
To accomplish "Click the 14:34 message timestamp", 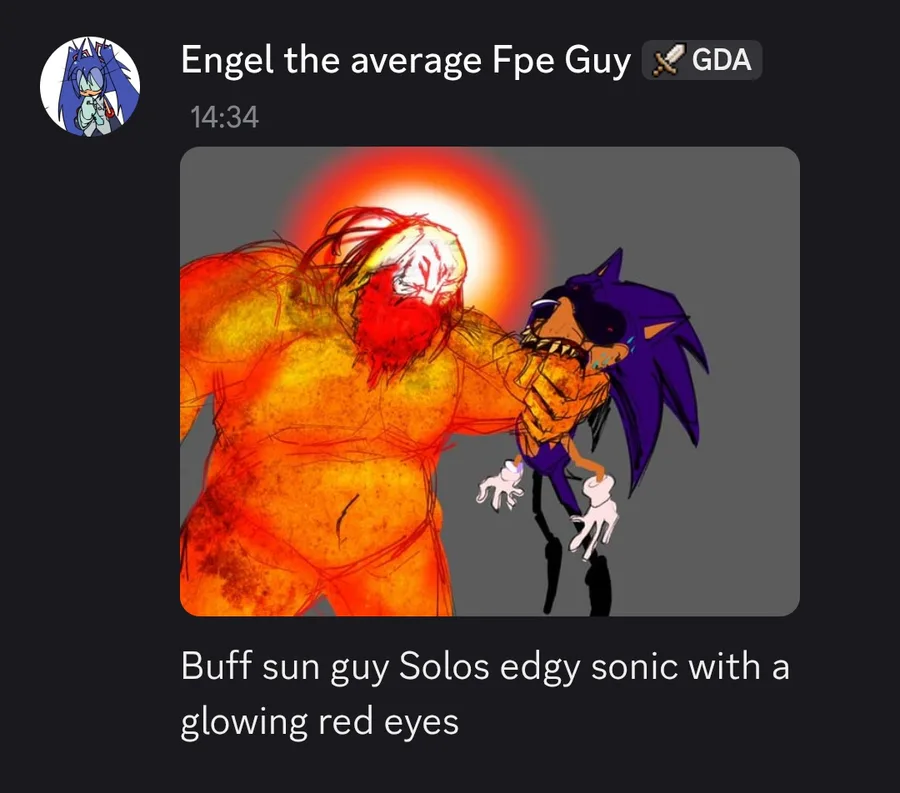I will [x=224, y=117].
